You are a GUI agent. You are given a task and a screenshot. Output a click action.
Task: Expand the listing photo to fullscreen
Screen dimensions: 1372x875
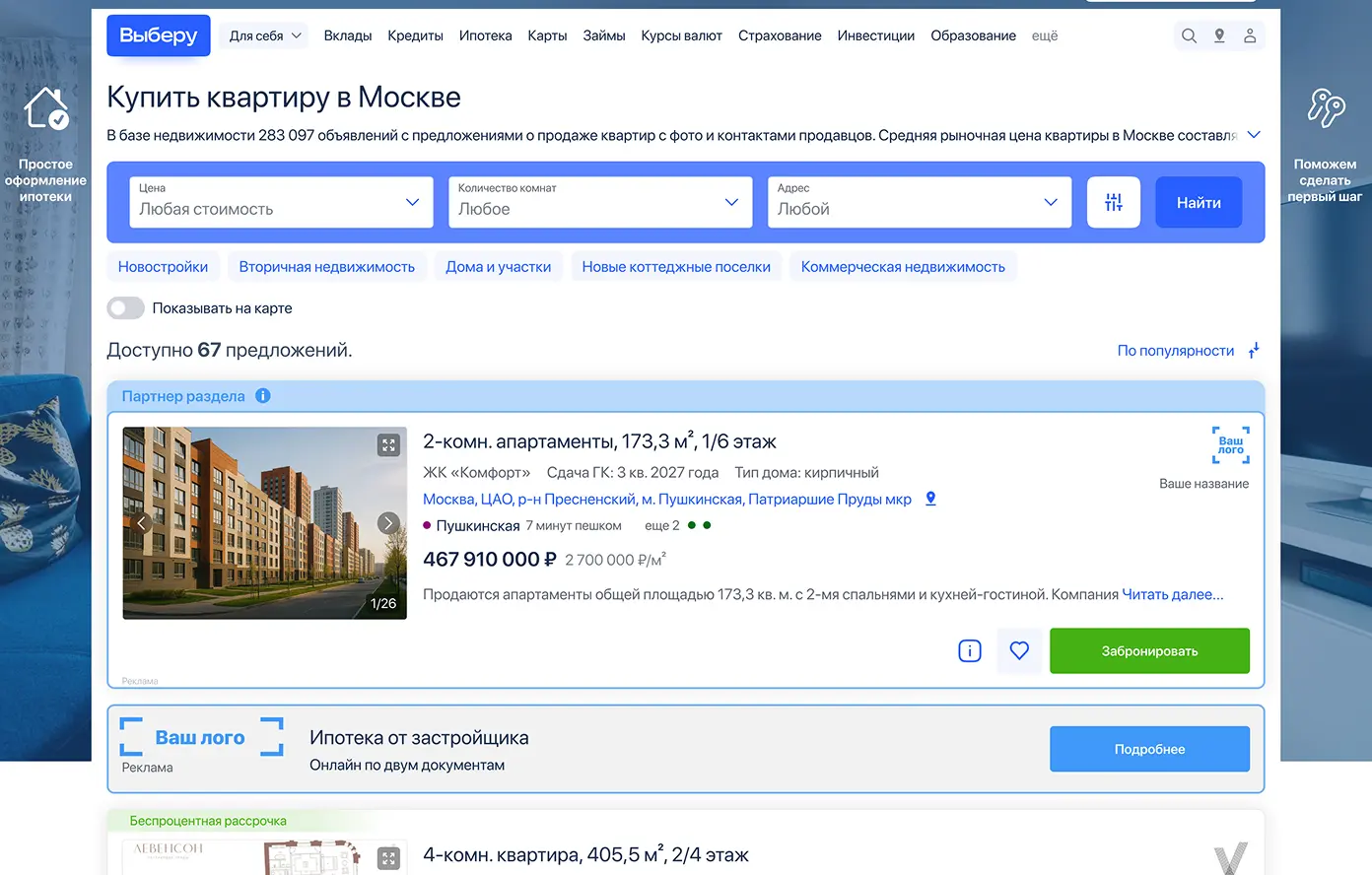pos(388,445)
